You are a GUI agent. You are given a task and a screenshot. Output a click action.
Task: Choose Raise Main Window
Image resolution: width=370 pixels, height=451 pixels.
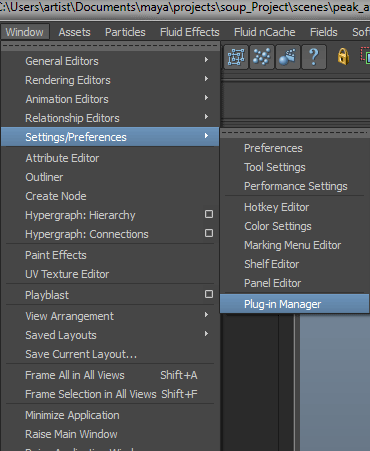point(110,434)
